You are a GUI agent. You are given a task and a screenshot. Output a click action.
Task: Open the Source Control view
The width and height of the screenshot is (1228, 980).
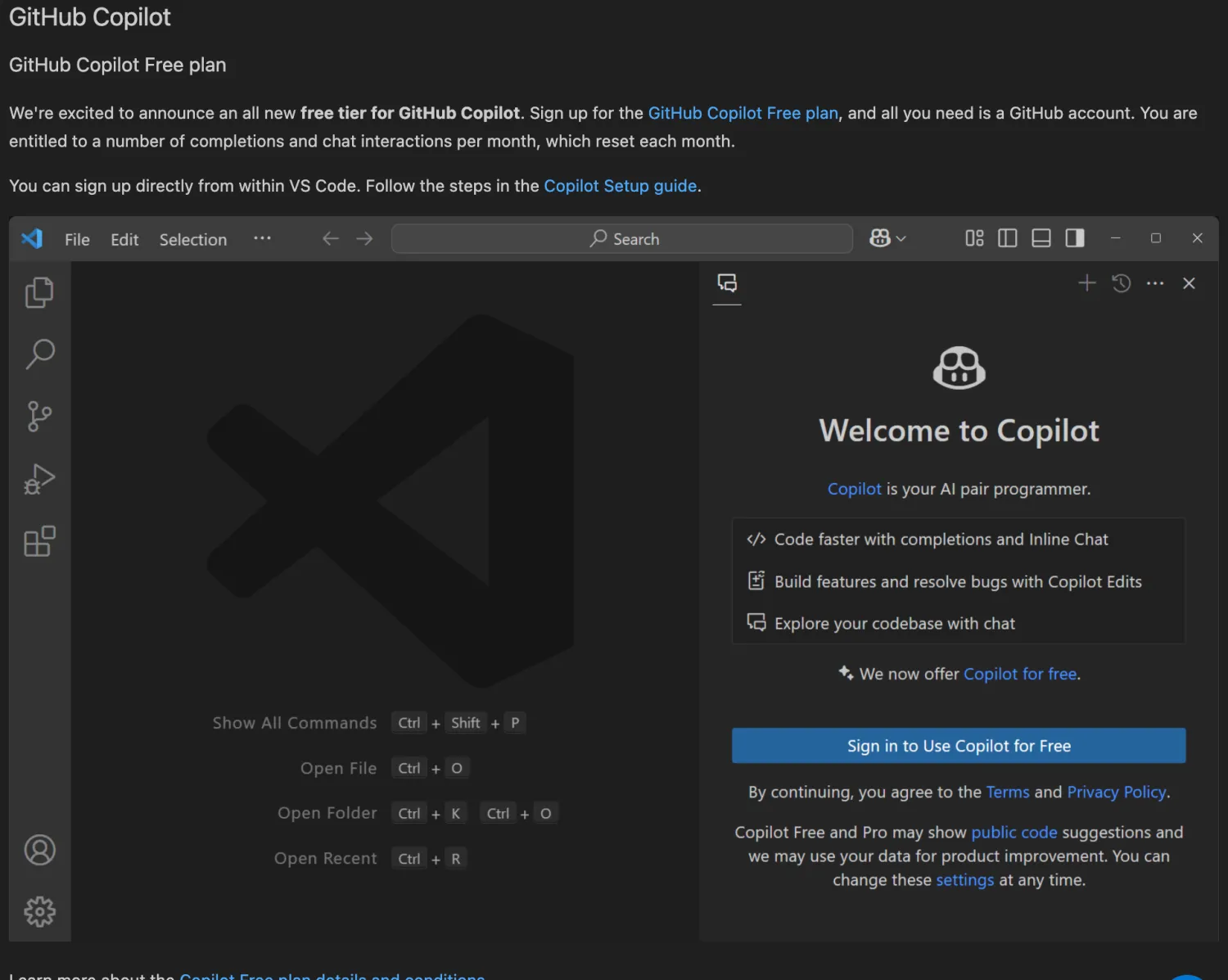(39, 416)
